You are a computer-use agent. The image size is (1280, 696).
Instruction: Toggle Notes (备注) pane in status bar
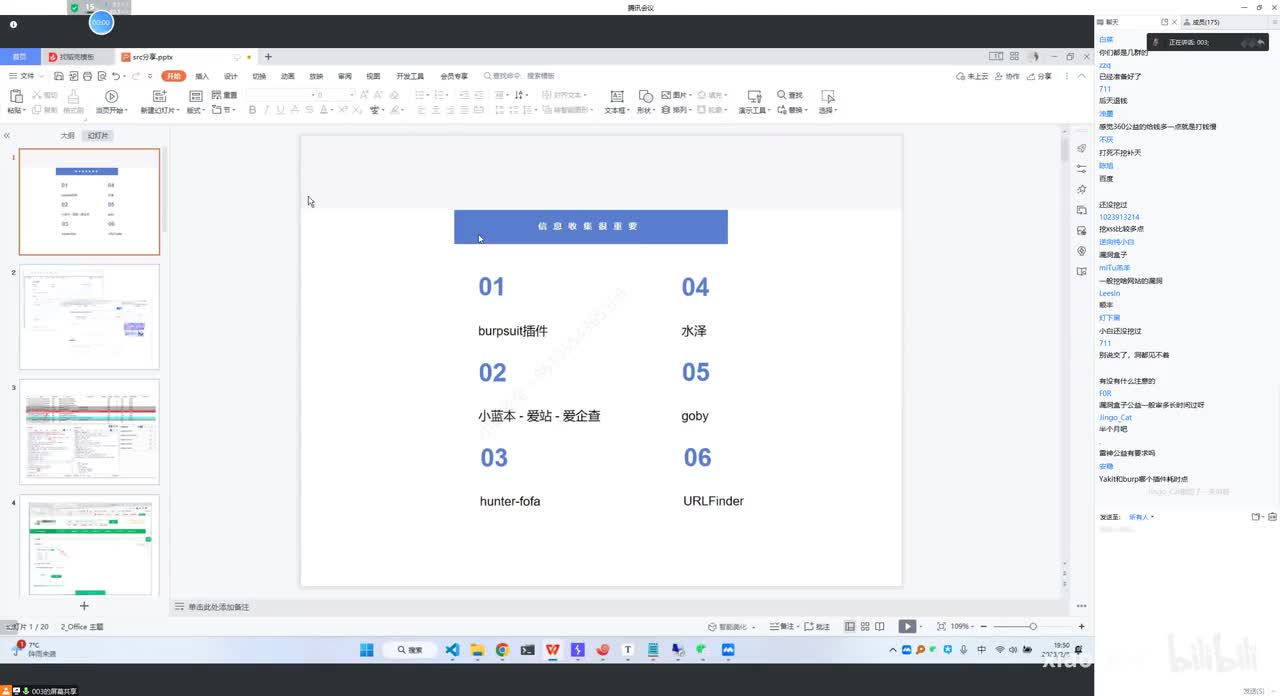782,626
